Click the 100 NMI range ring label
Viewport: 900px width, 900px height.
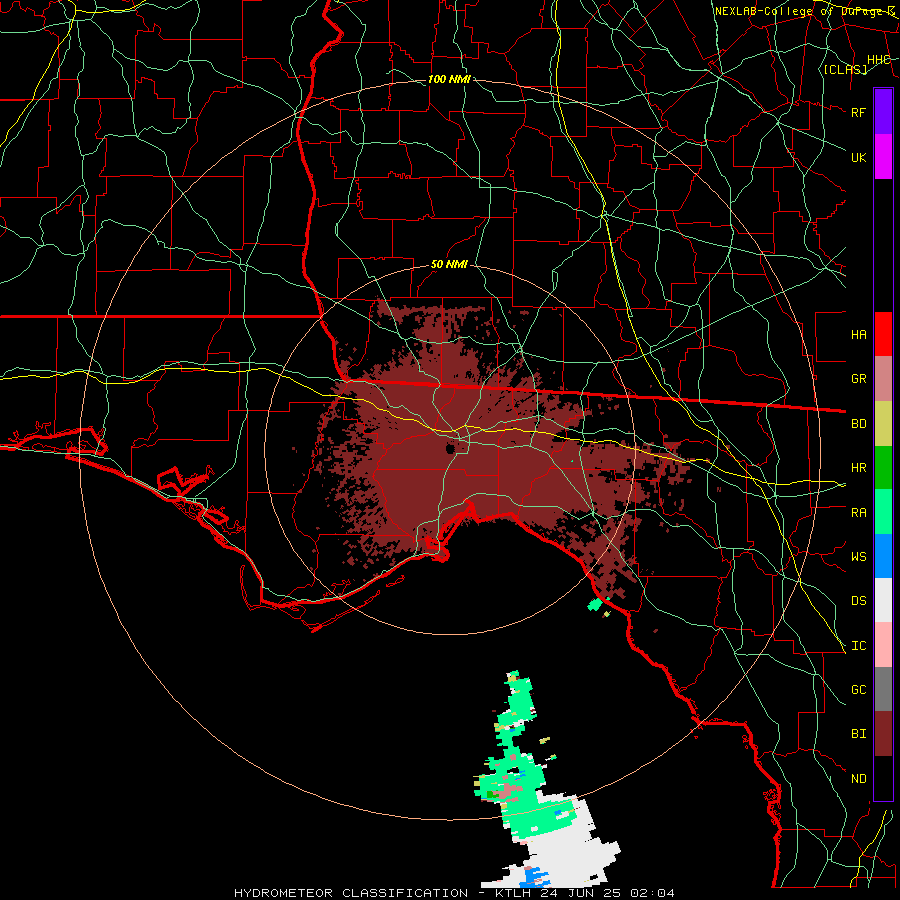click(449, 79)
